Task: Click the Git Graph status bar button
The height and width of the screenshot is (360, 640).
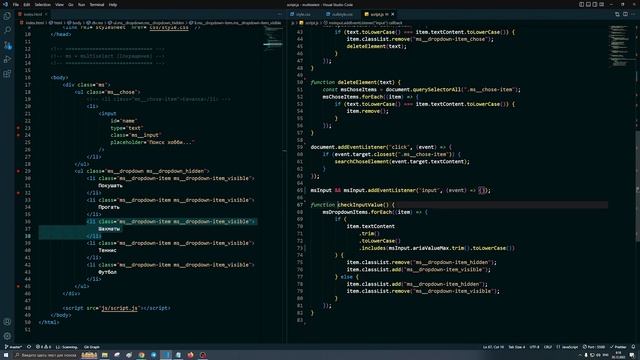Action: pyautogui.click(x=91, y=347)
